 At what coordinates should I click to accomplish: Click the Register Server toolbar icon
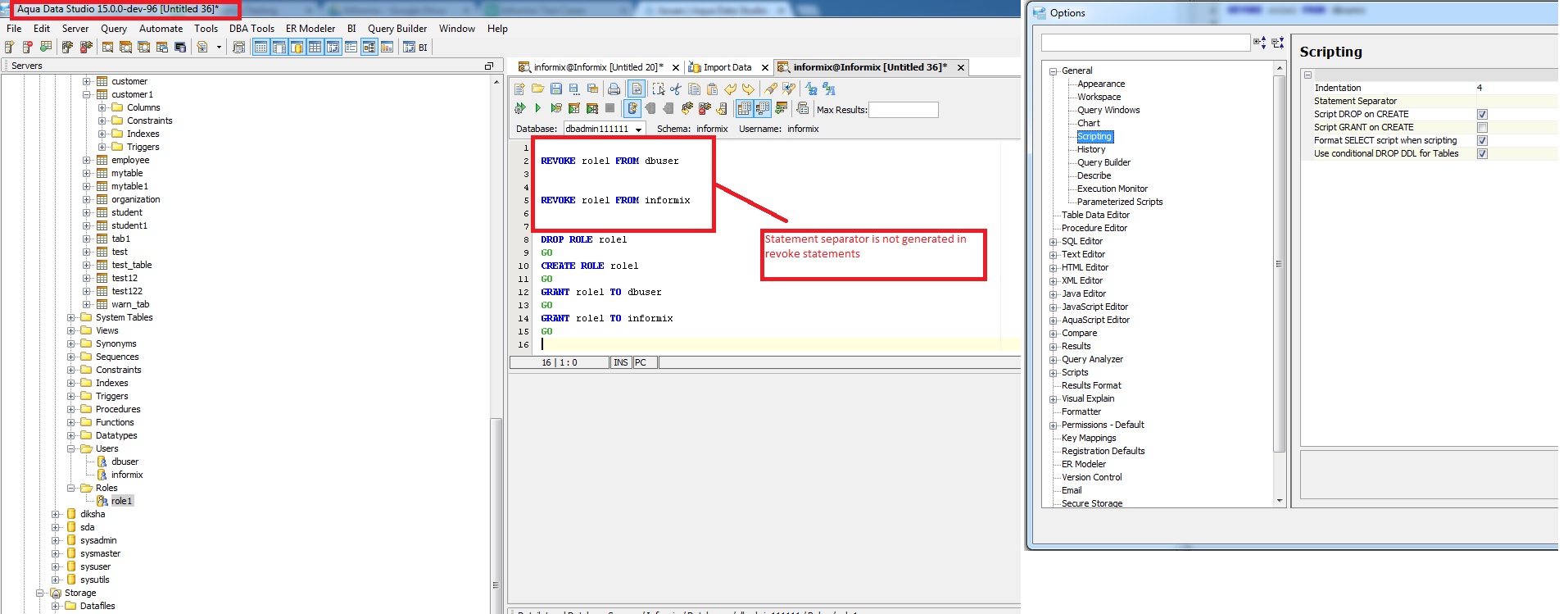click(x=9, y=47)
